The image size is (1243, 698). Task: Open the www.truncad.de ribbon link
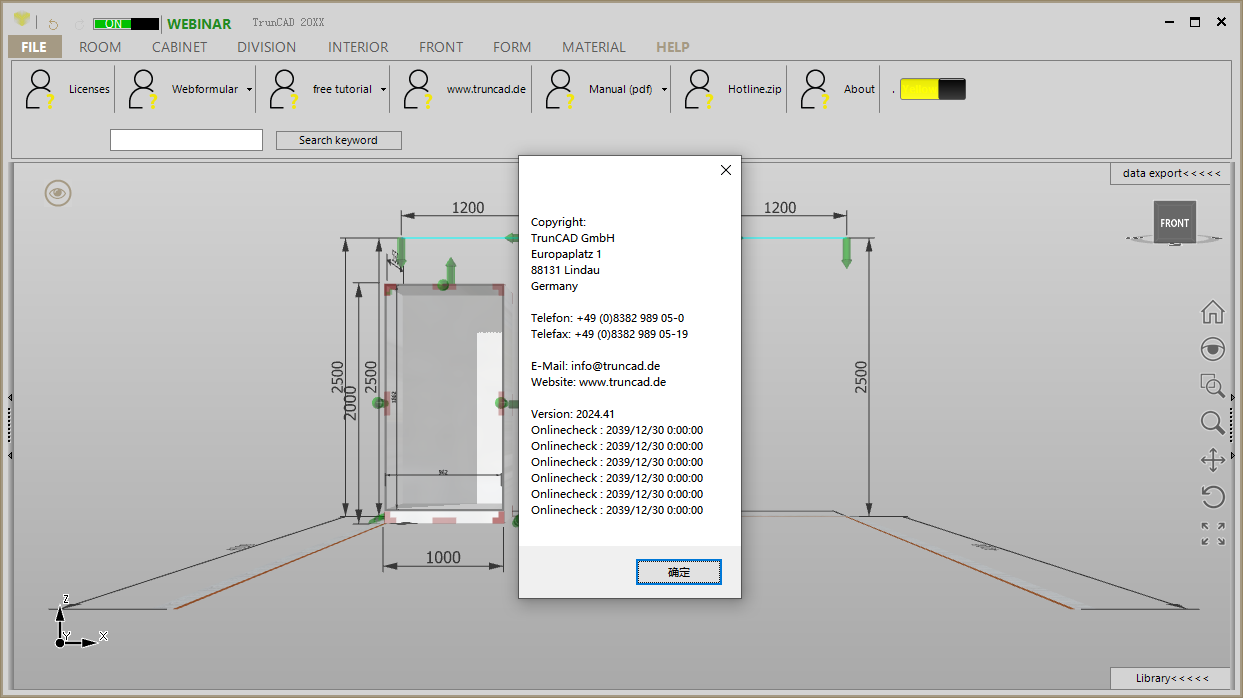click(x=486, y=89)
